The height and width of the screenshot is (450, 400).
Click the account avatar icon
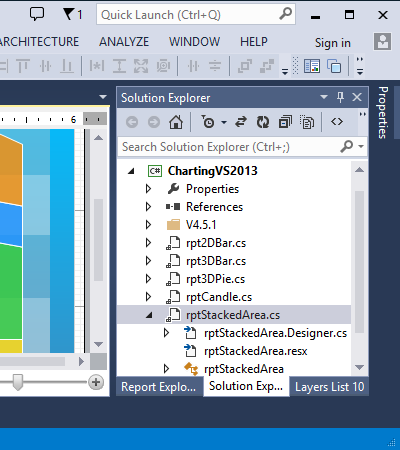coord(382,42)
